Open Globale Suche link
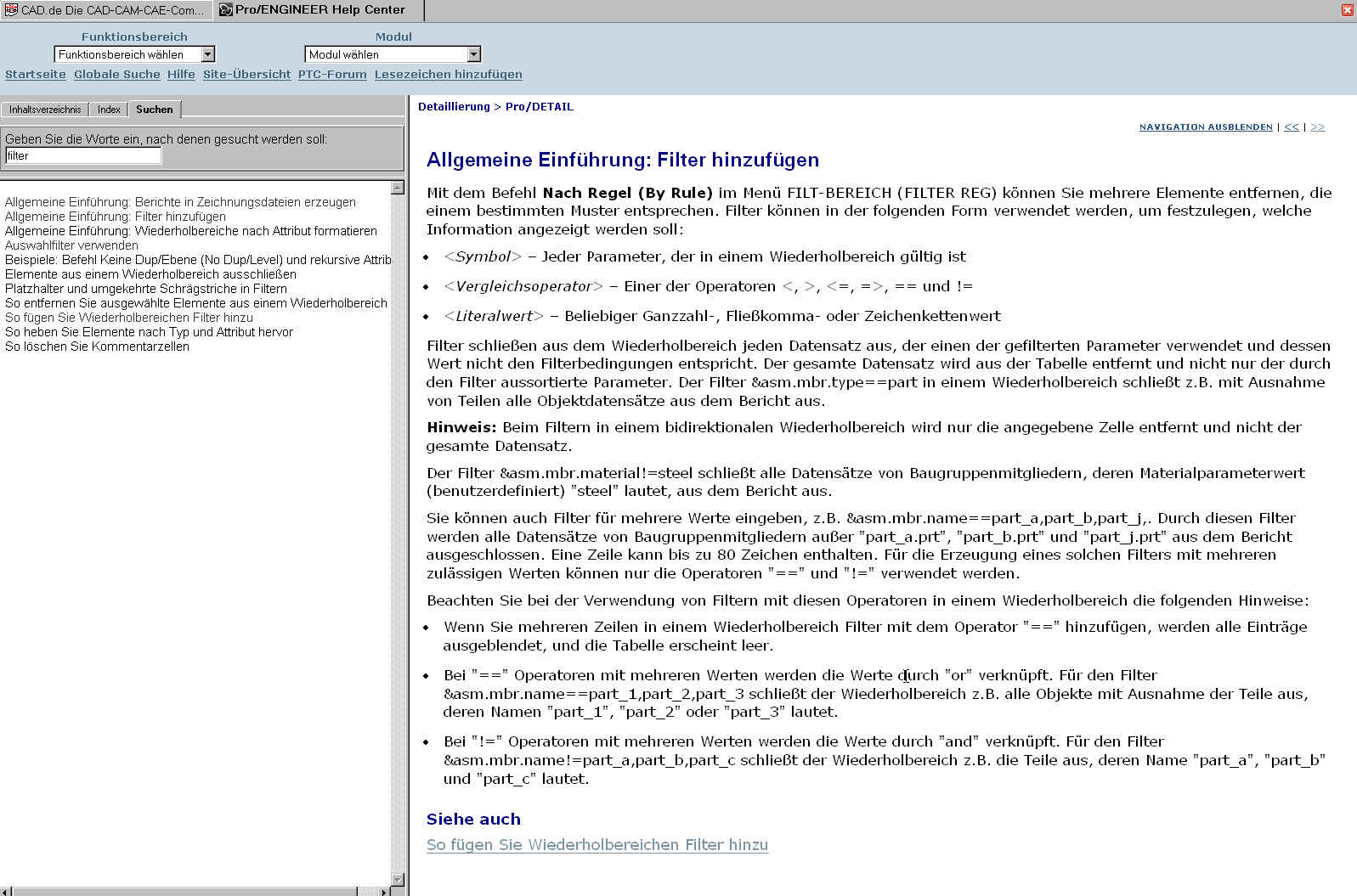The height and width of the screenshot is (896, 1357). (117, 75)
